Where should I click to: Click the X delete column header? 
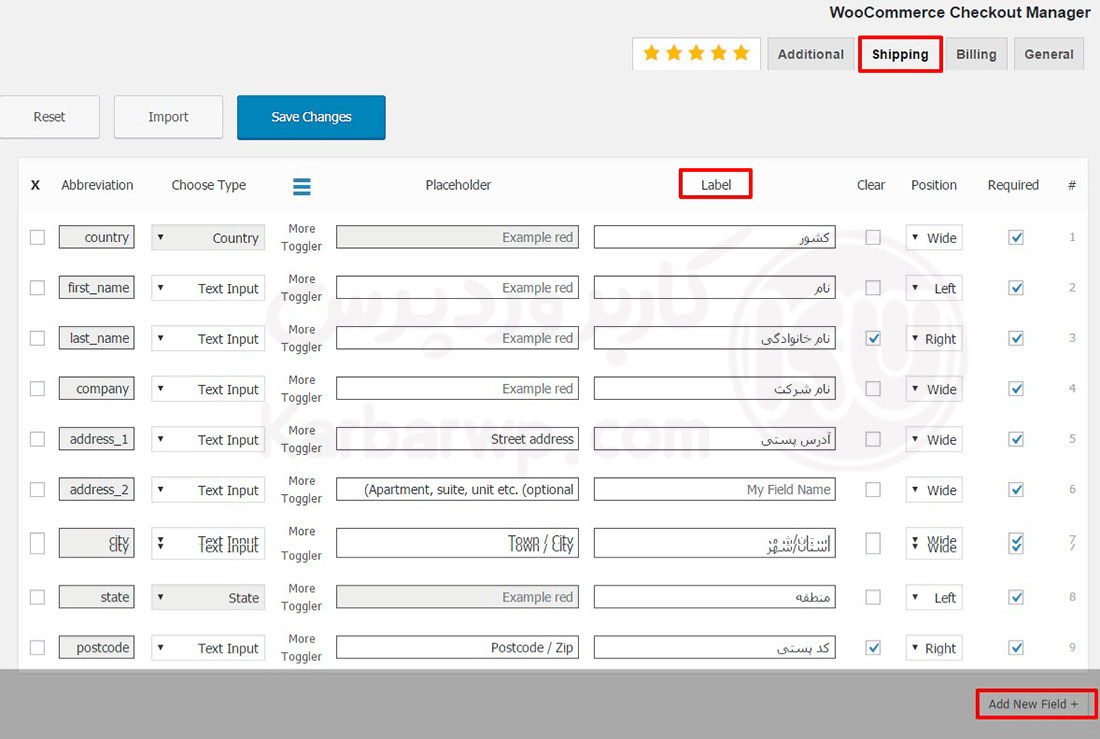point(35,185)
